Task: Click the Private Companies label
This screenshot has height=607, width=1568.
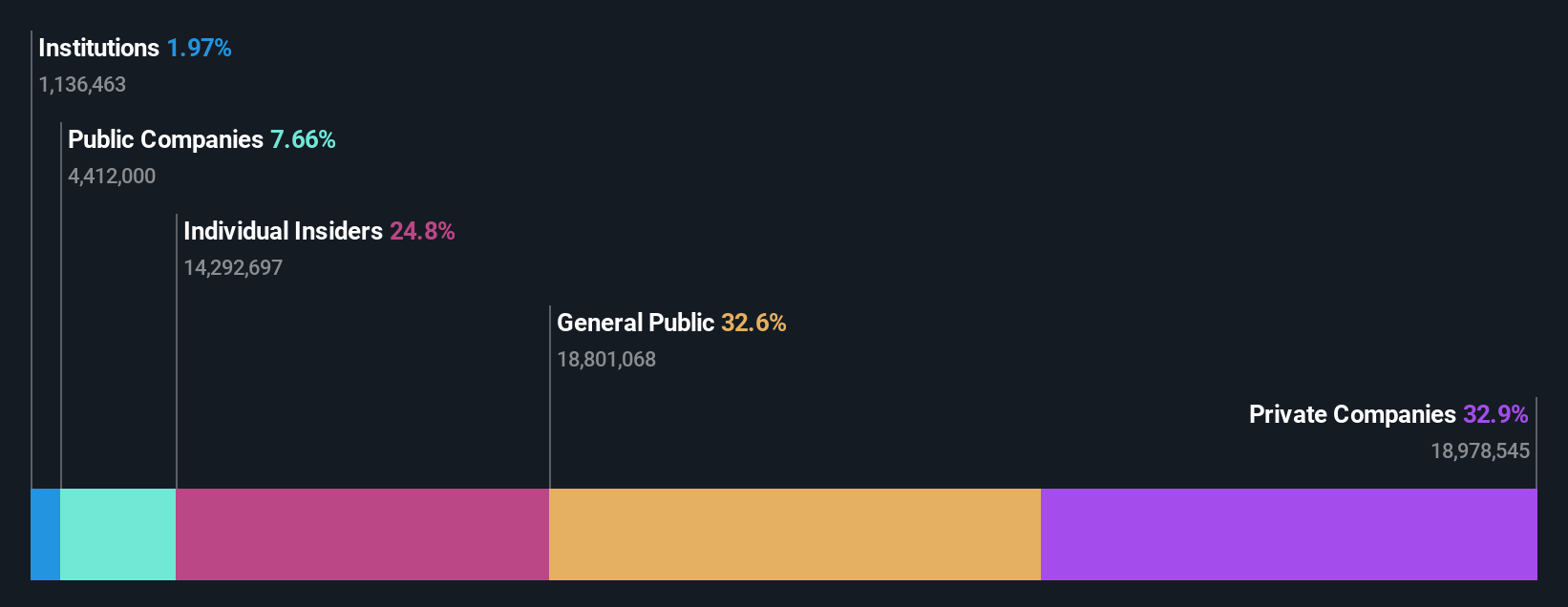Action: [1353, 414]
